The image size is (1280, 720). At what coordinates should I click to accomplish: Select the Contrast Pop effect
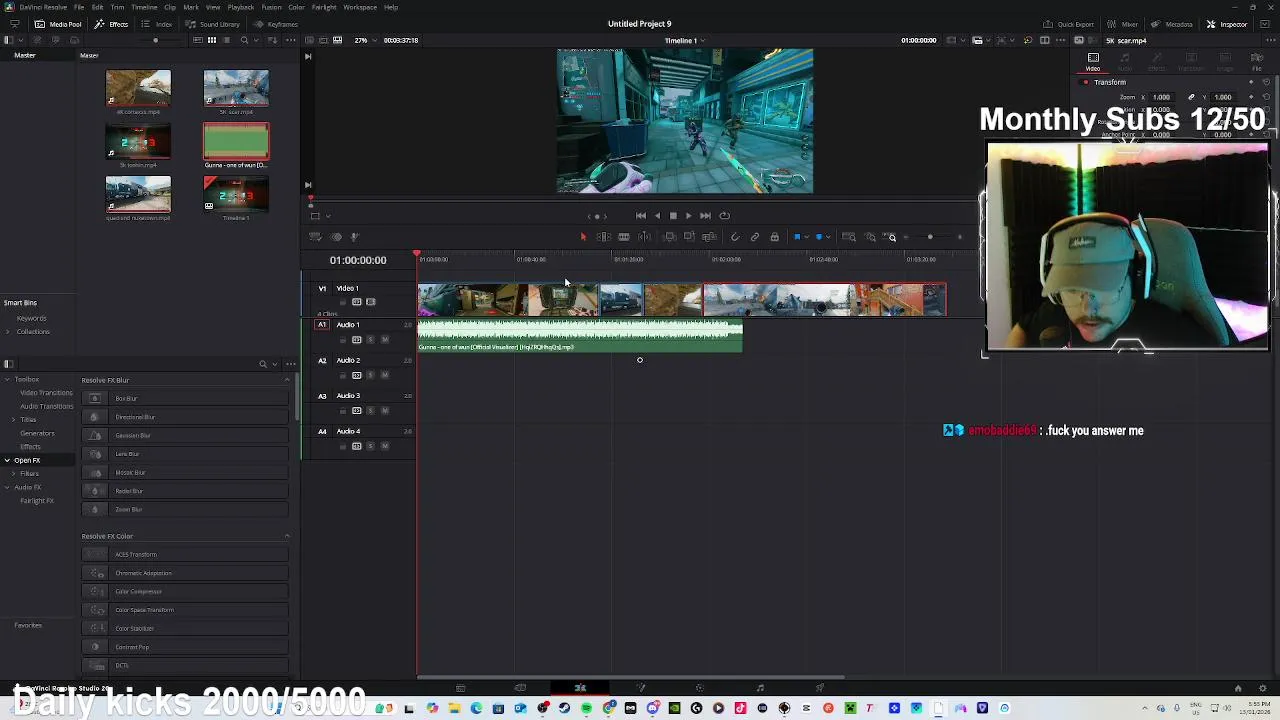point(185,647)
